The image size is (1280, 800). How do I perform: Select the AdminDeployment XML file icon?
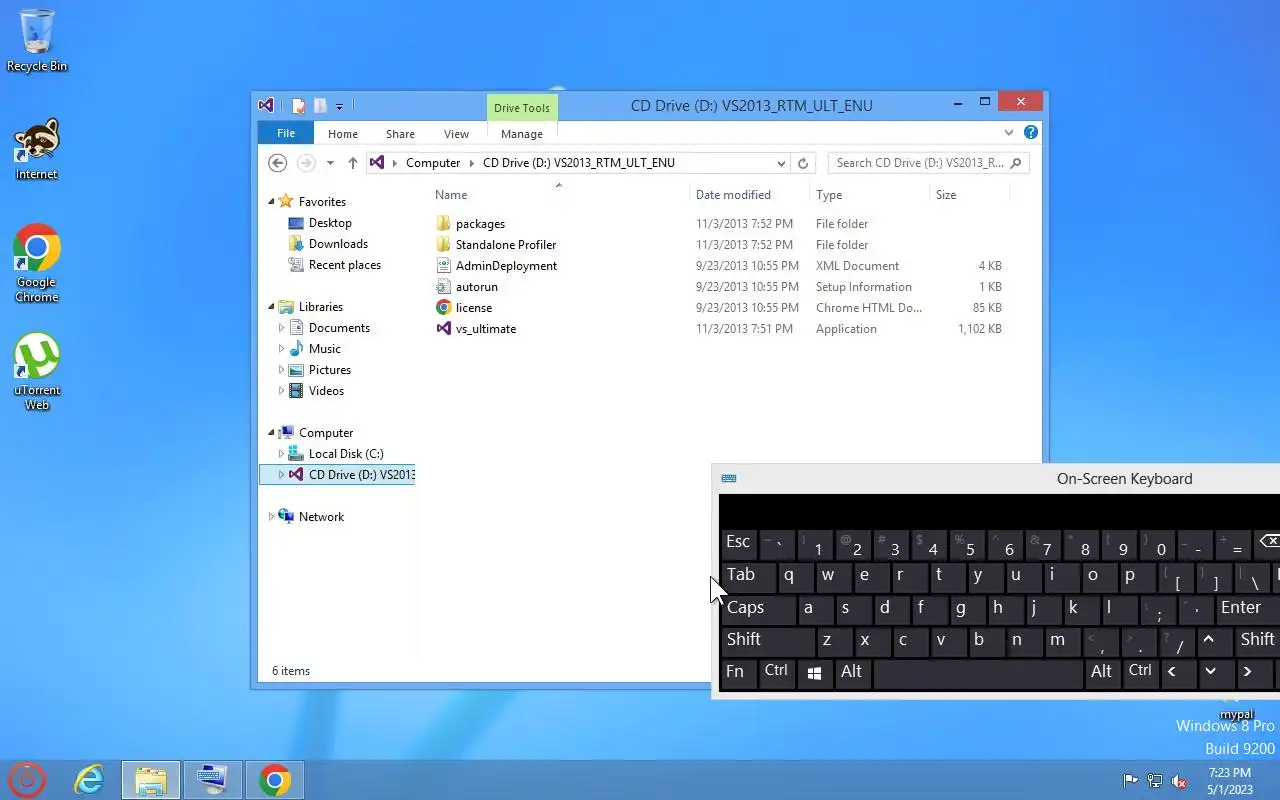click(444, 266)
